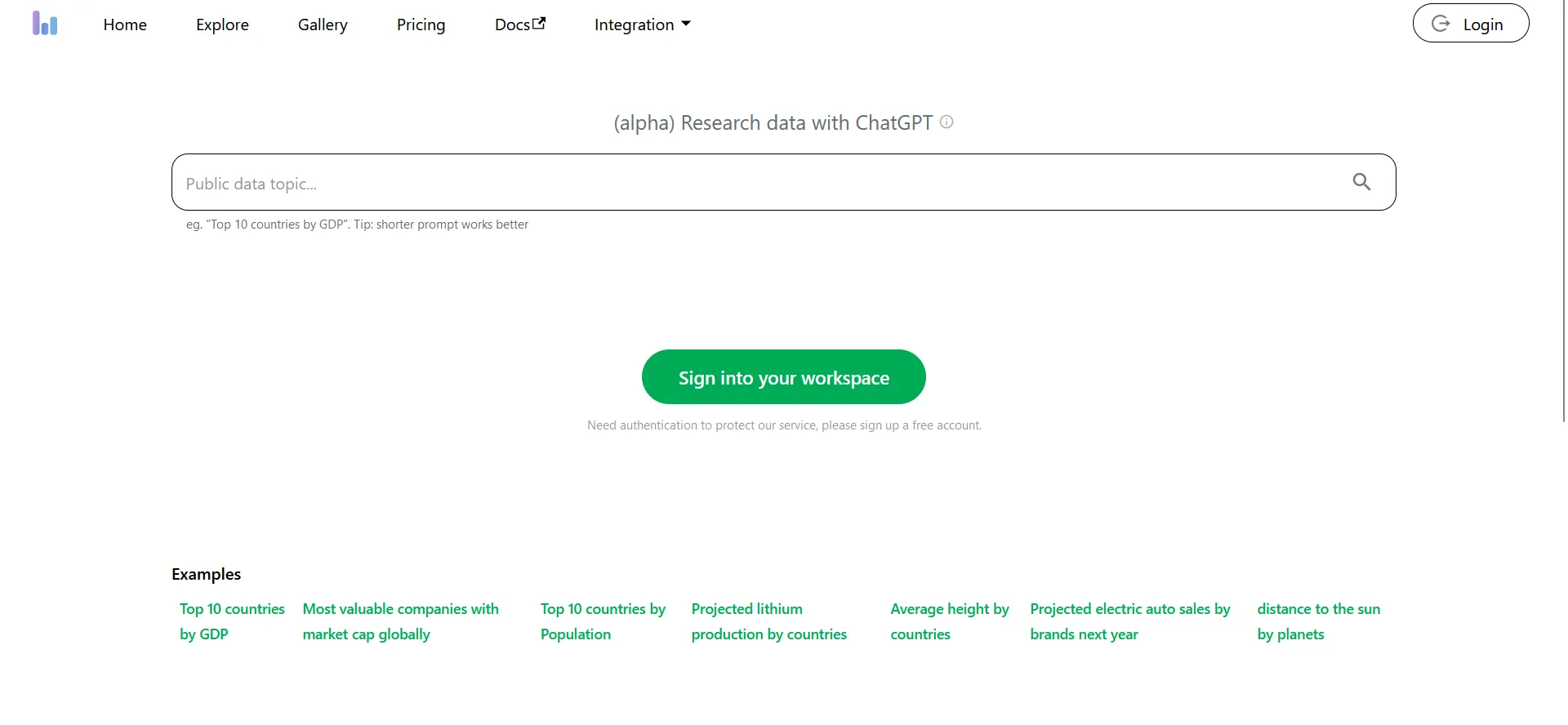Click the external link icon next to Docs
This screenshot has width=1568, height=725.
(x=539, y=24)
